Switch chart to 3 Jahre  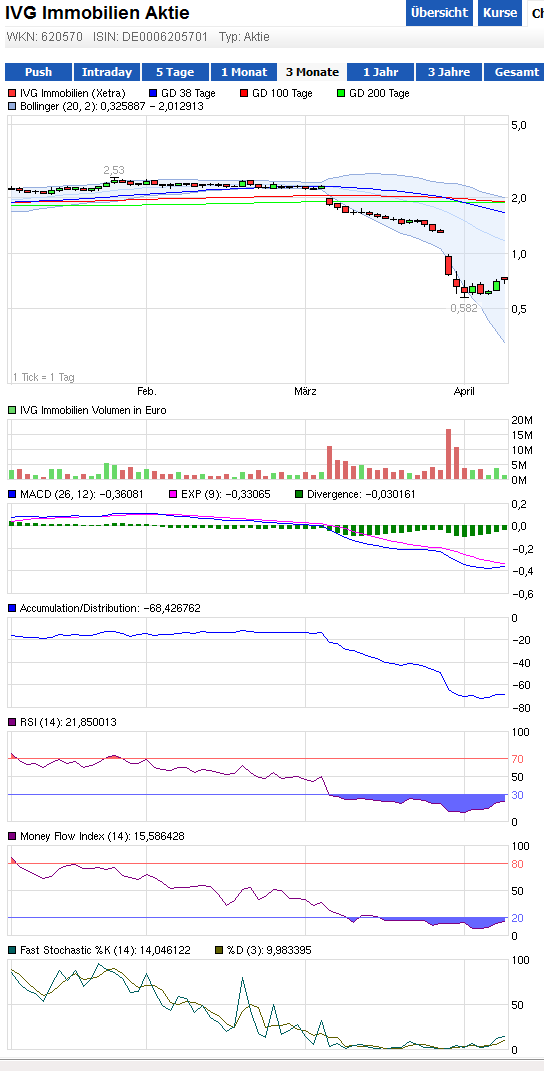pyautogui.click(x=449, y=72)
